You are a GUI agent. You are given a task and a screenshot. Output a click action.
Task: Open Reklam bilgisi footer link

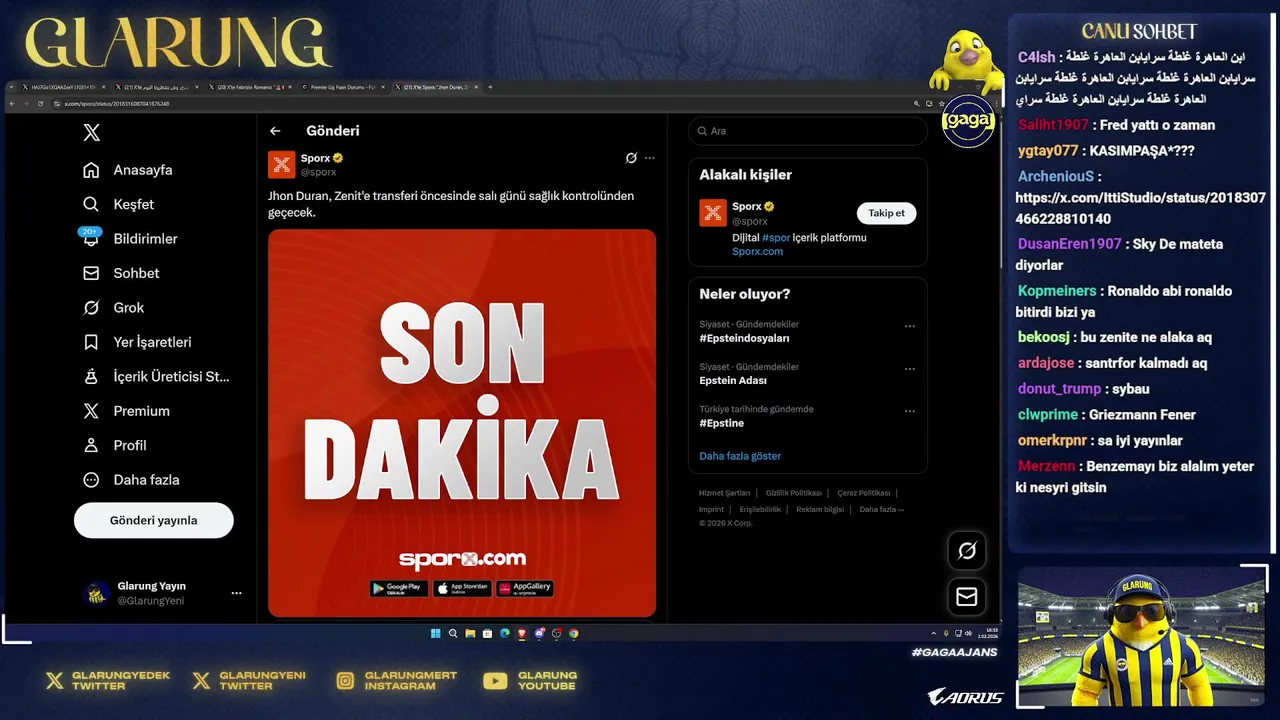point(820,509)
